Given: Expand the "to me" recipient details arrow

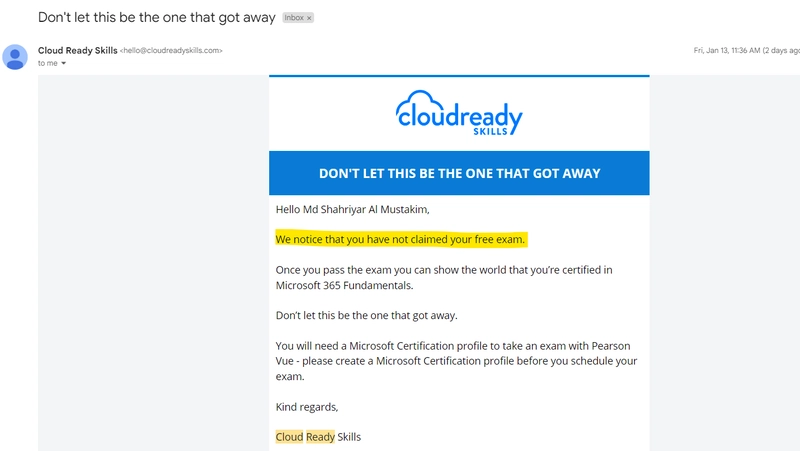Looking at the screenshot, I should (x=64, y=63).
